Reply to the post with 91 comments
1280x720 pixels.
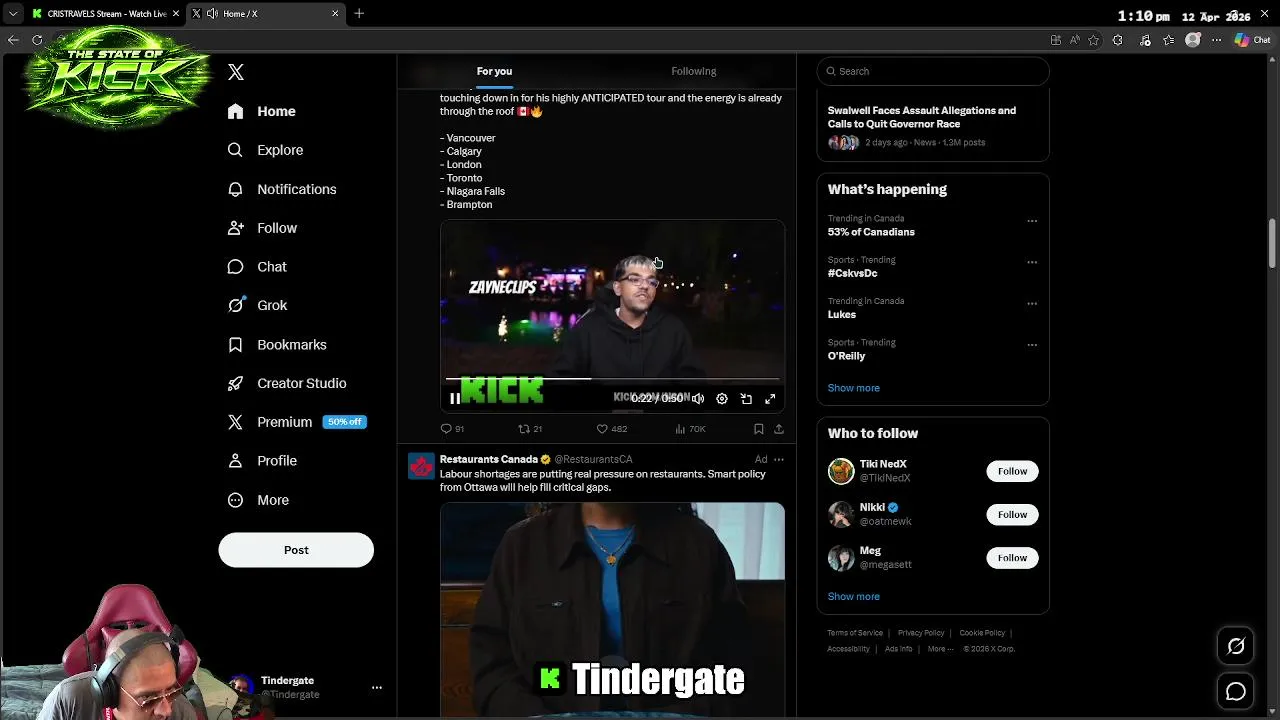(452, 429)
